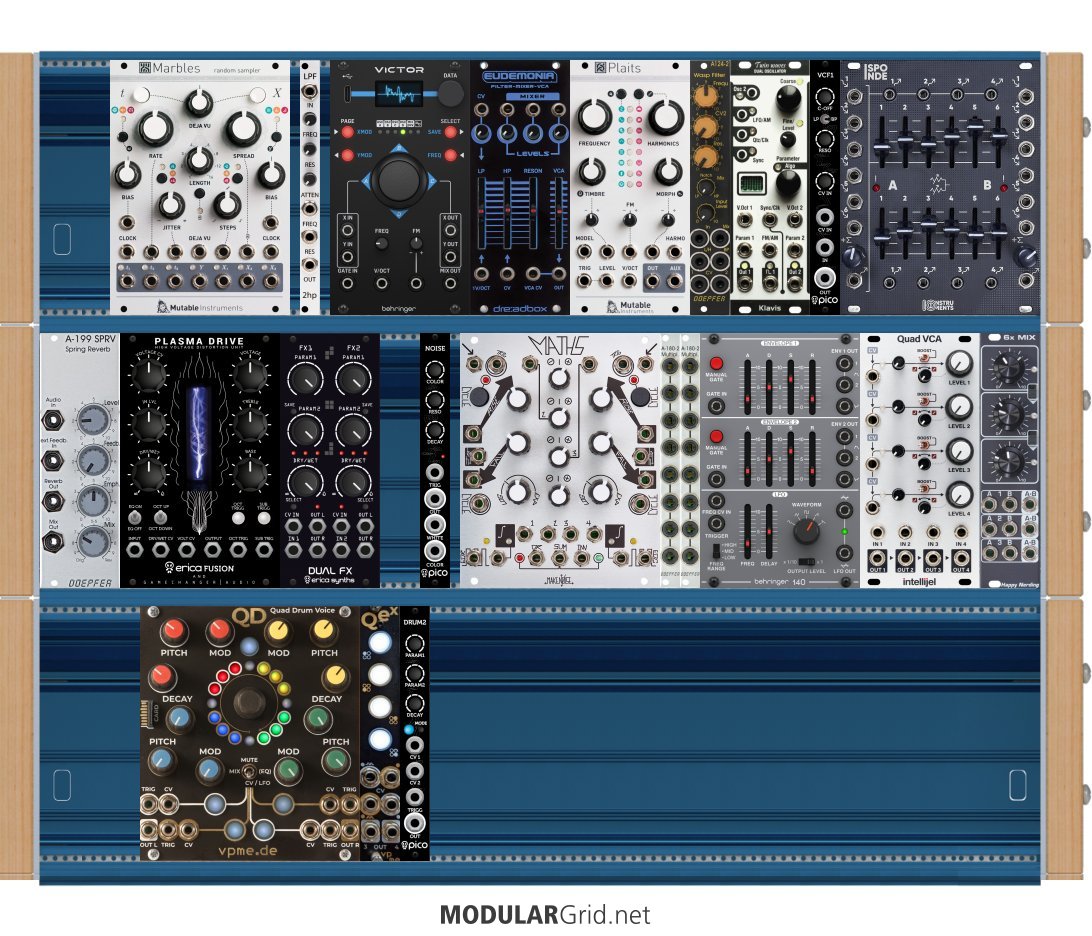This screenshot has width=1092, height=936.
Task: Turn the Marbles SPREAD knob
Action: pos(242,128)
